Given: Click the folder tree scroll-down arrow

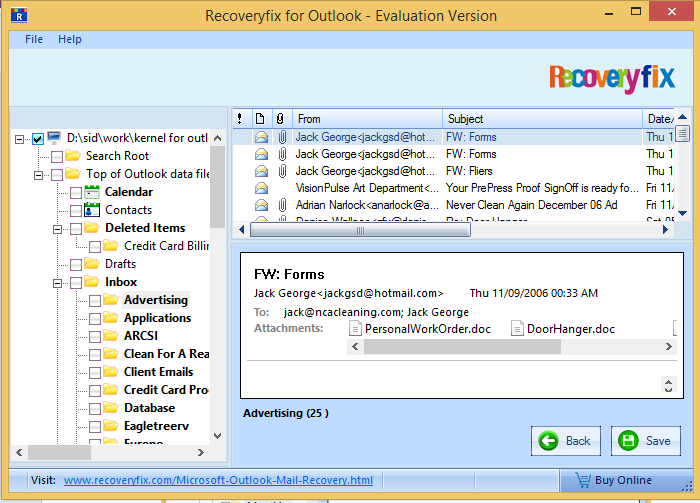Looking at the screenshot, I should [x=217, y=436].
